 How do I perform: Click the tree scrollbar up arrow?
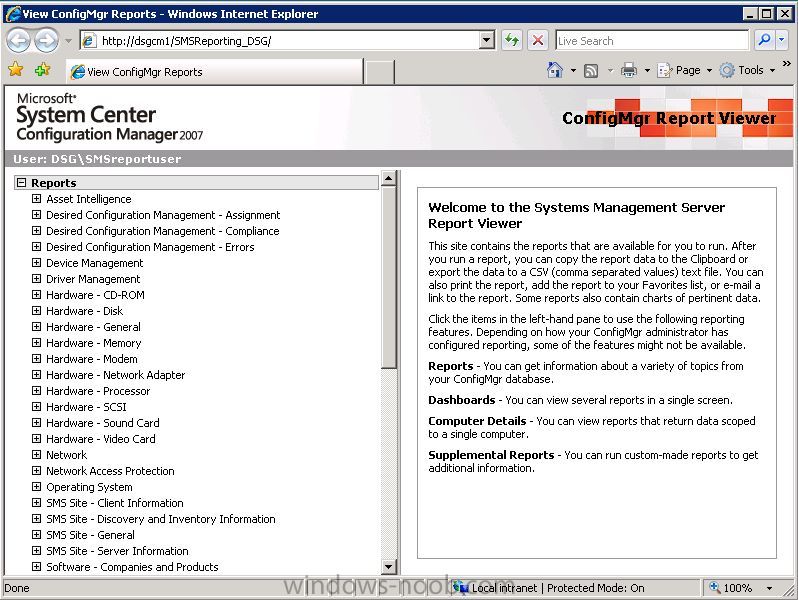coord(388,178)
